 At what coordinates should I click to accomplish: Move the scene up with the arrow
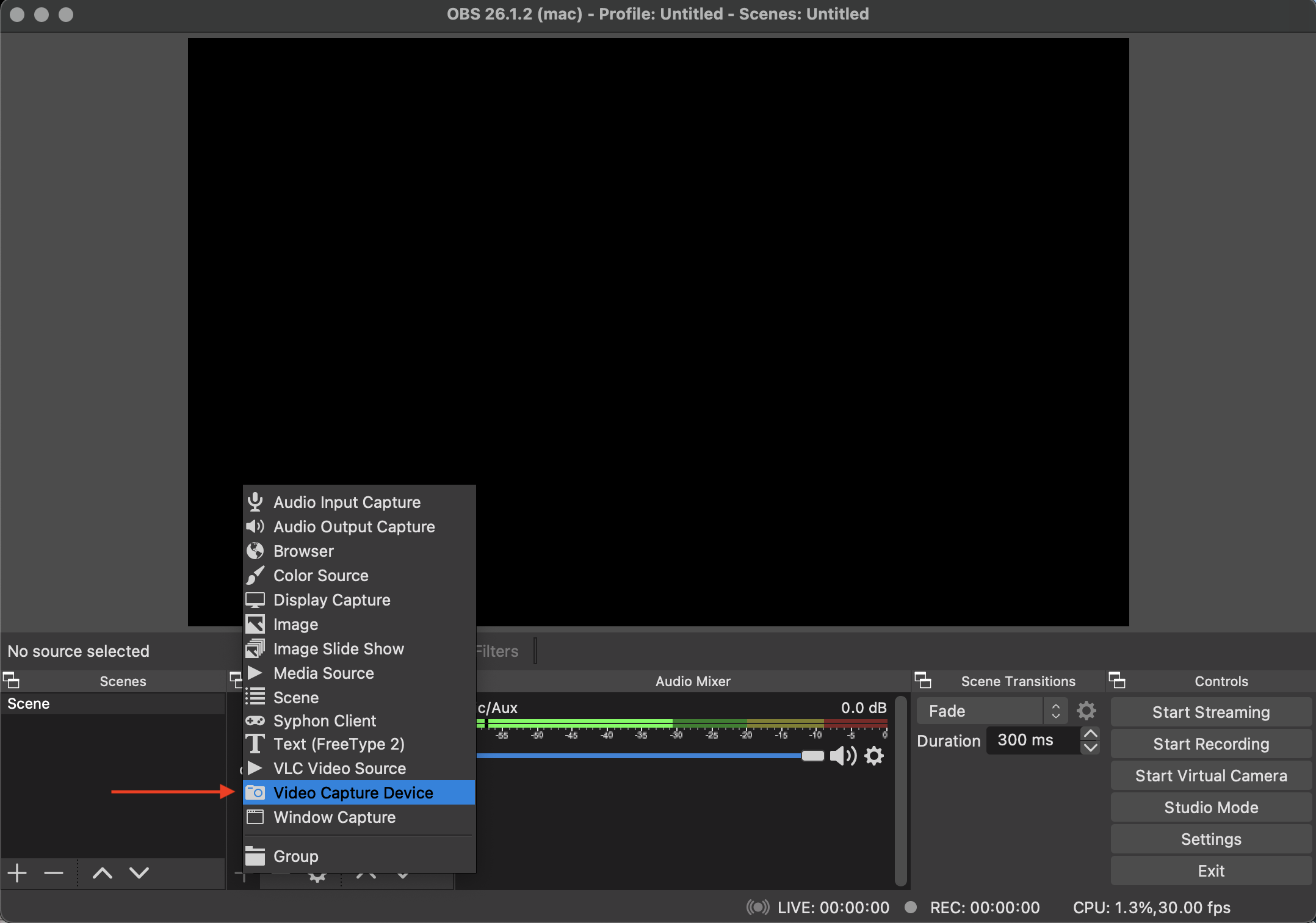[102, 873]
